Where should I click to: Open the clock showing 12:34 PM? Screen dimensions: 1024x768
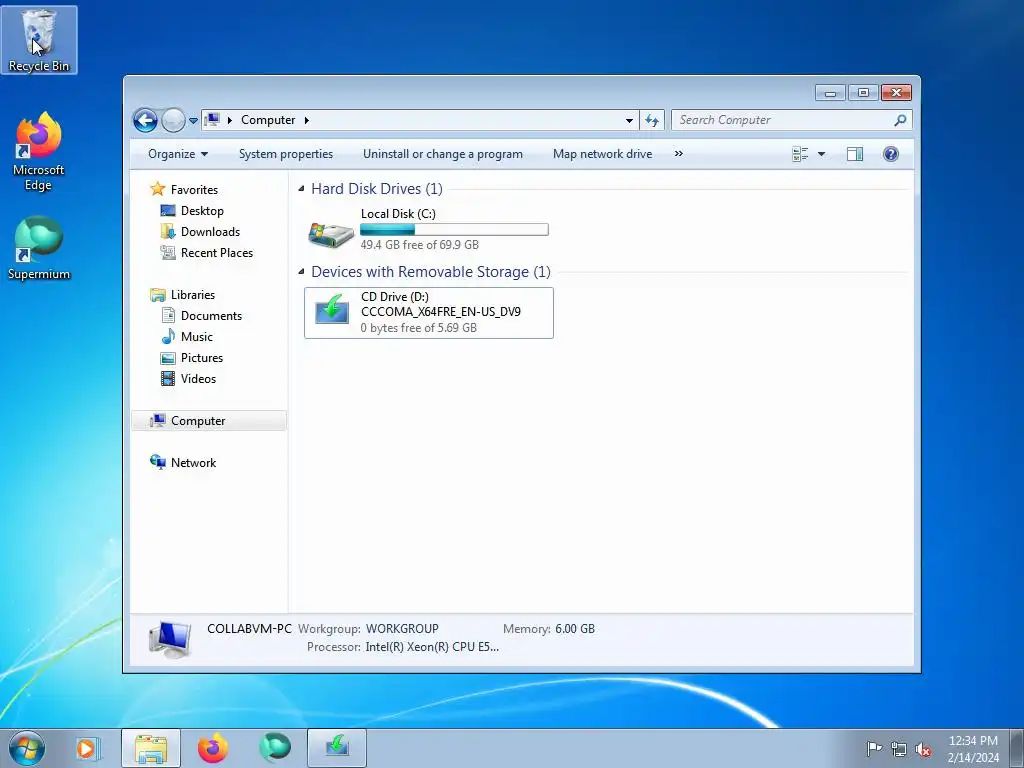(x=973, y=749)
